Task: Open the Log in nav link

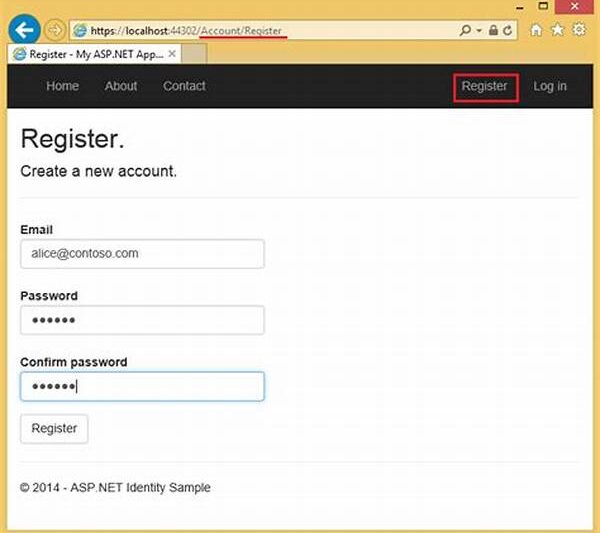Action: (550, 86)
